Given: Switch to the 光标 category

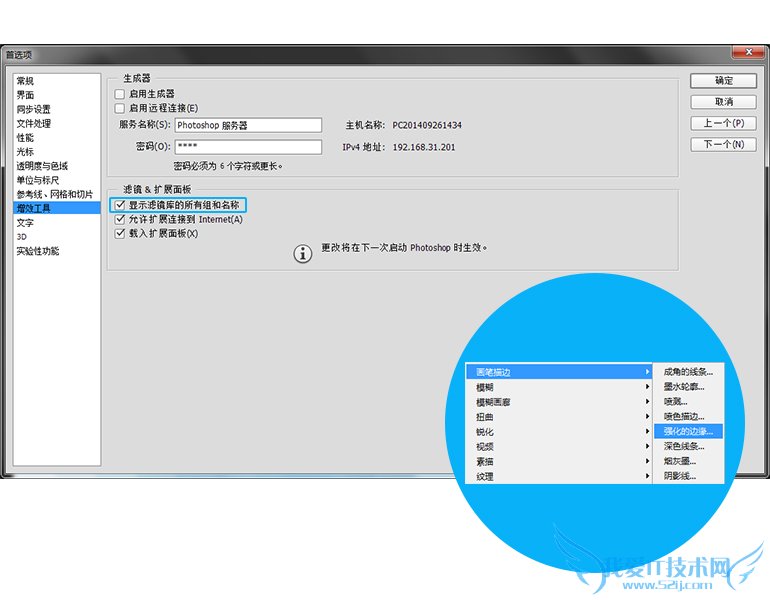Looking at the screenshot, I should (57, 152).
